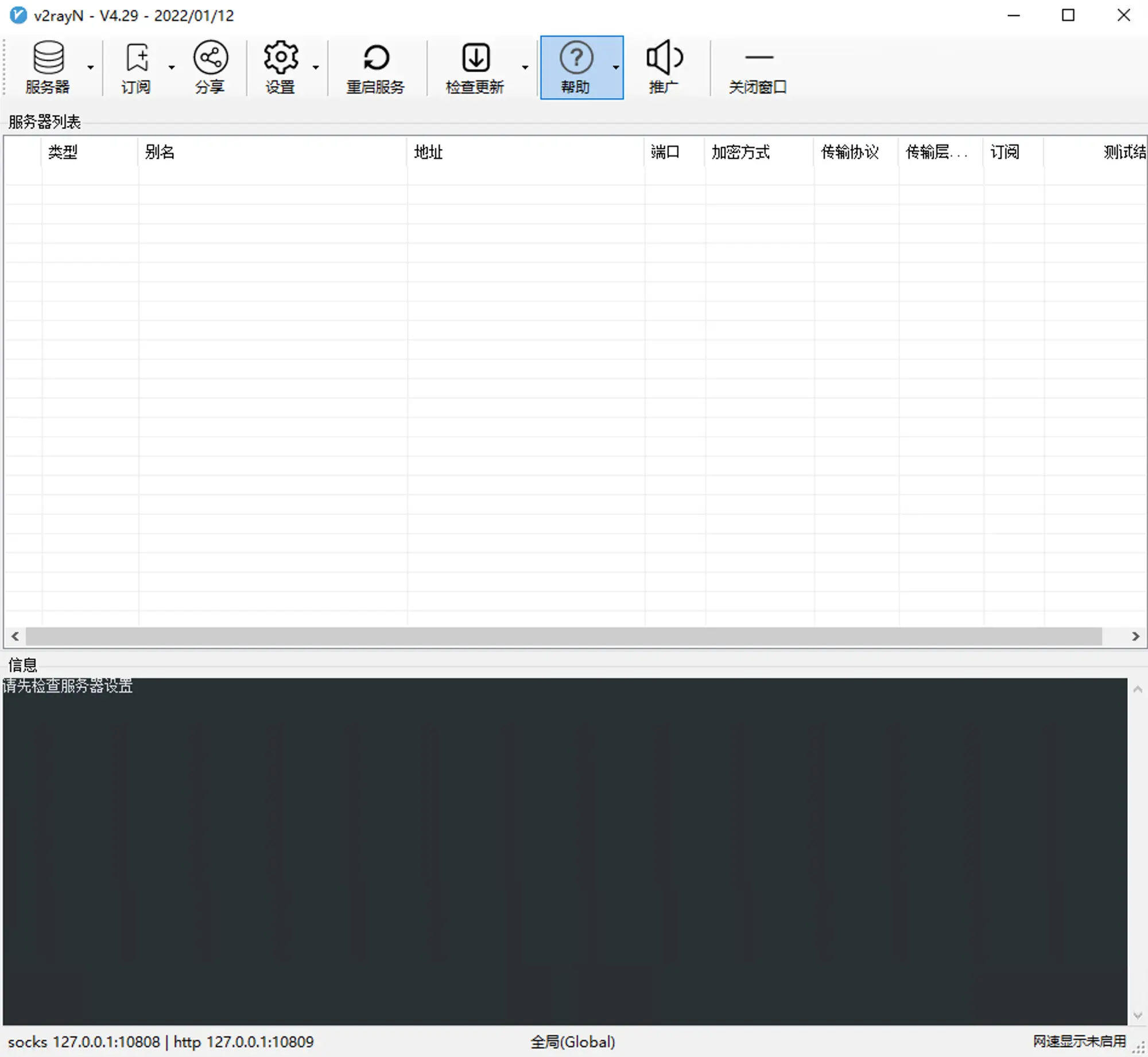Sort by the 传输协议 column header
This screenshot has height=1057, width=1148.
coord(856,152)
